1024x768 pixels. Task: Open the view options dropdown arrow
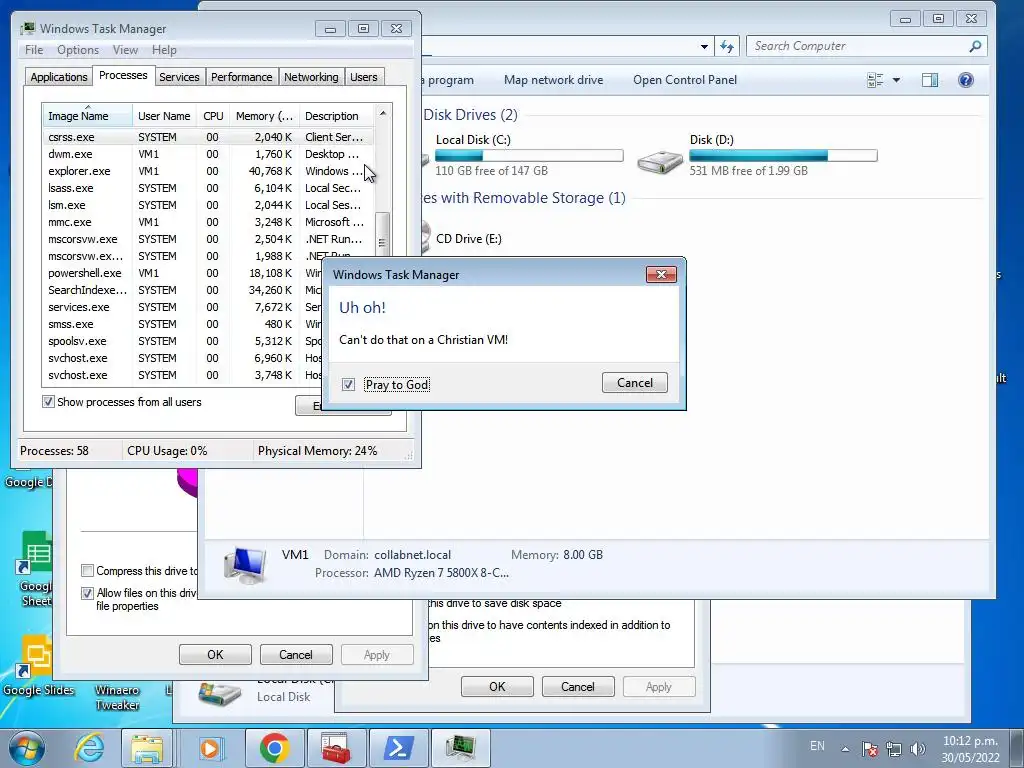896,80
